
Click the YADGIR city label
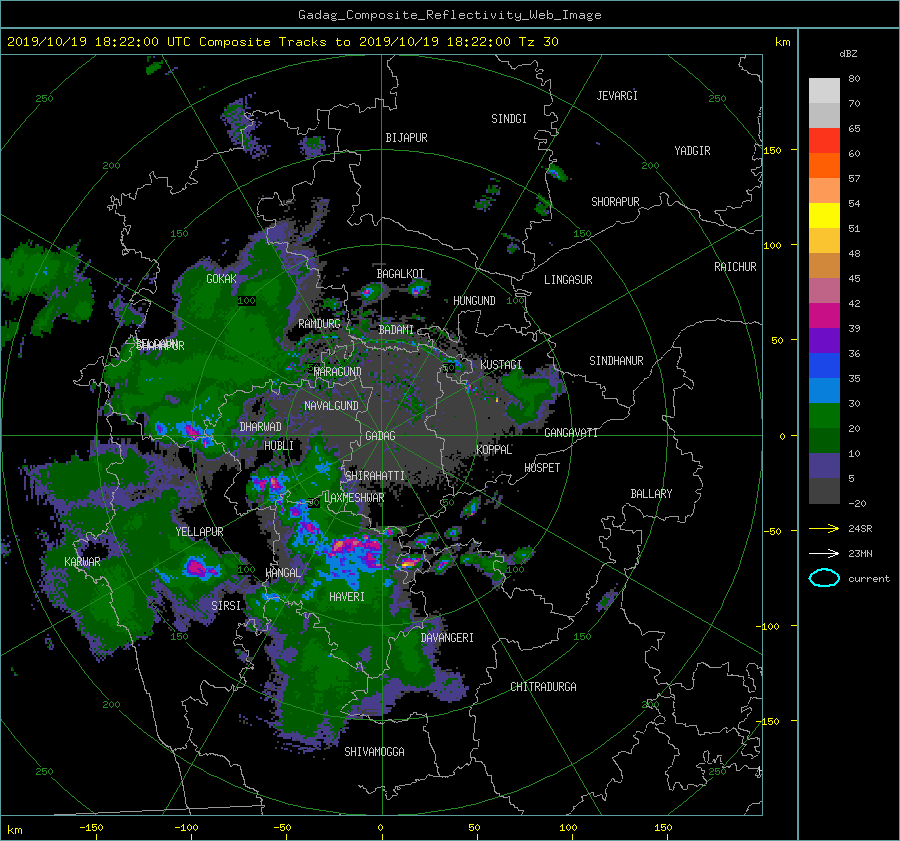click(692, 151)
